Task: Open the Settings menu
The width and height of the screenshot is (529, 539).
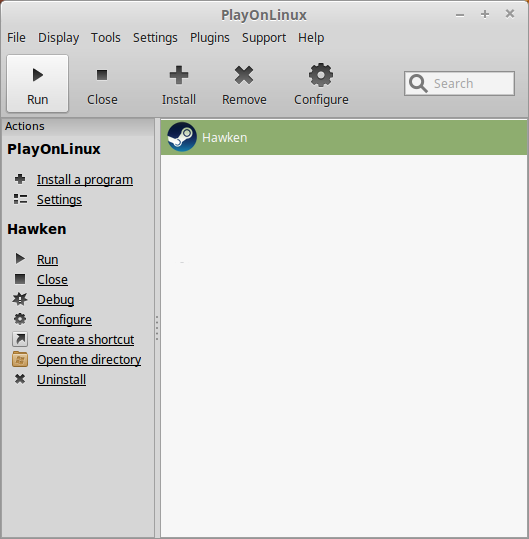Action: [x=155, y=37]
